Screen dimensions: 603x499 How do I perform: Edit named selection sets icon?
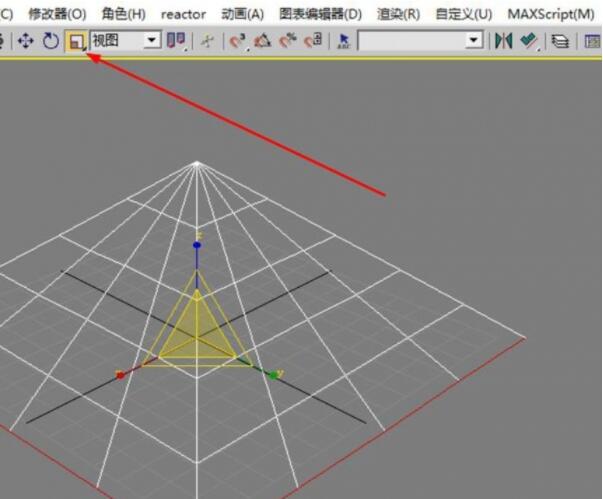click(343, 41)
